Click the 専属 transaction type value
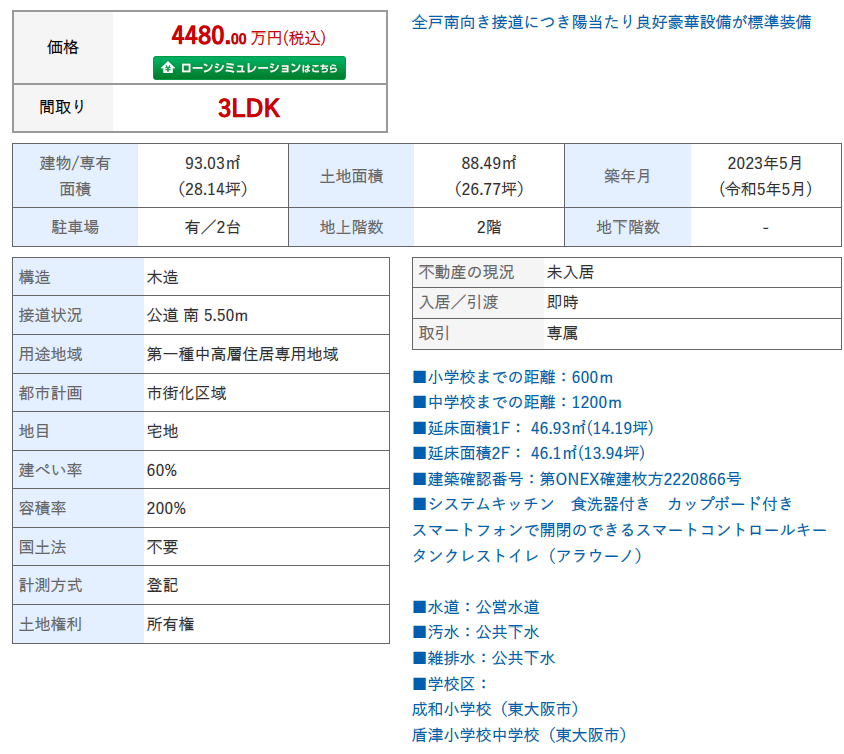This screenshot has height=754, width=844. coord(562,333)
